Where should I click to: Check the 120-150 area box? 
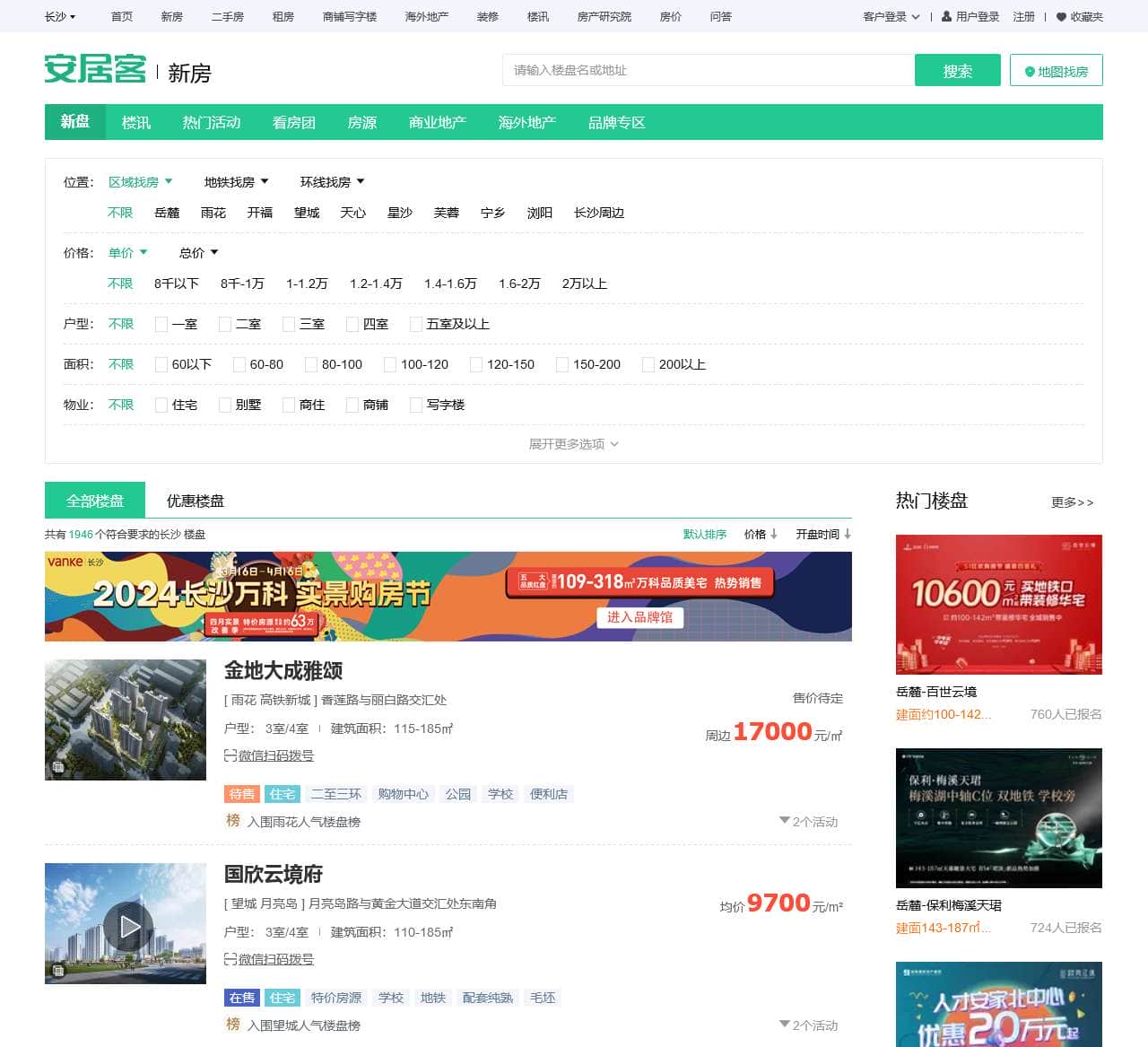pos(476,364)
